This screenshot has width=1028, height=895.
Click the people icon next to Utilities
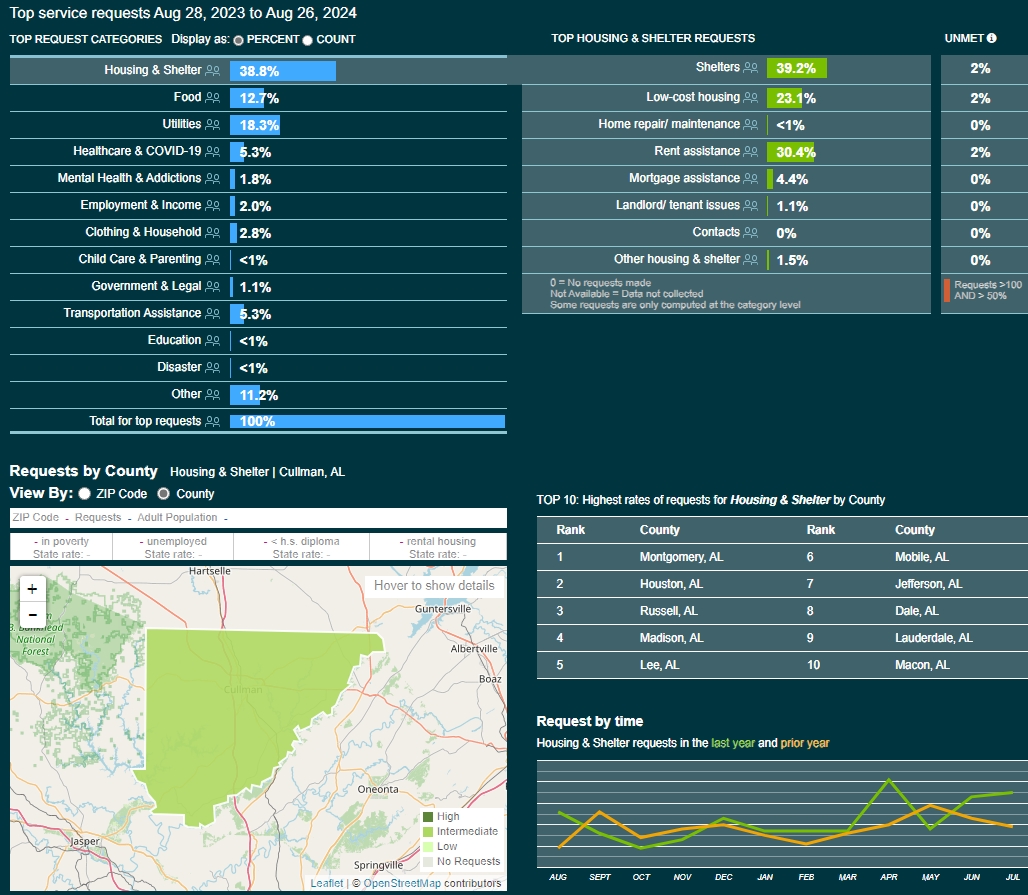pos(212,125)
